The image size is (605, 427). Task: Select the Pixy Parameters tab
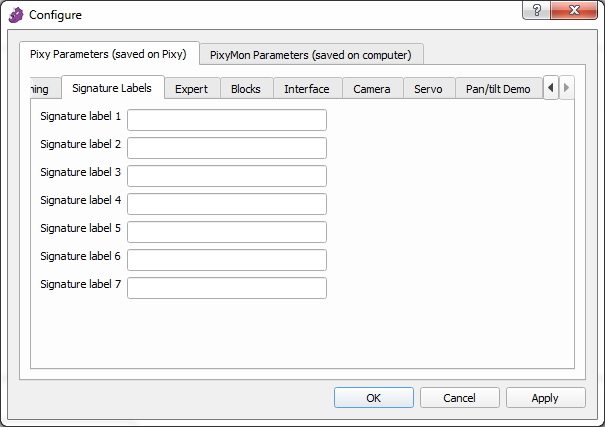(x=108, y=54)
